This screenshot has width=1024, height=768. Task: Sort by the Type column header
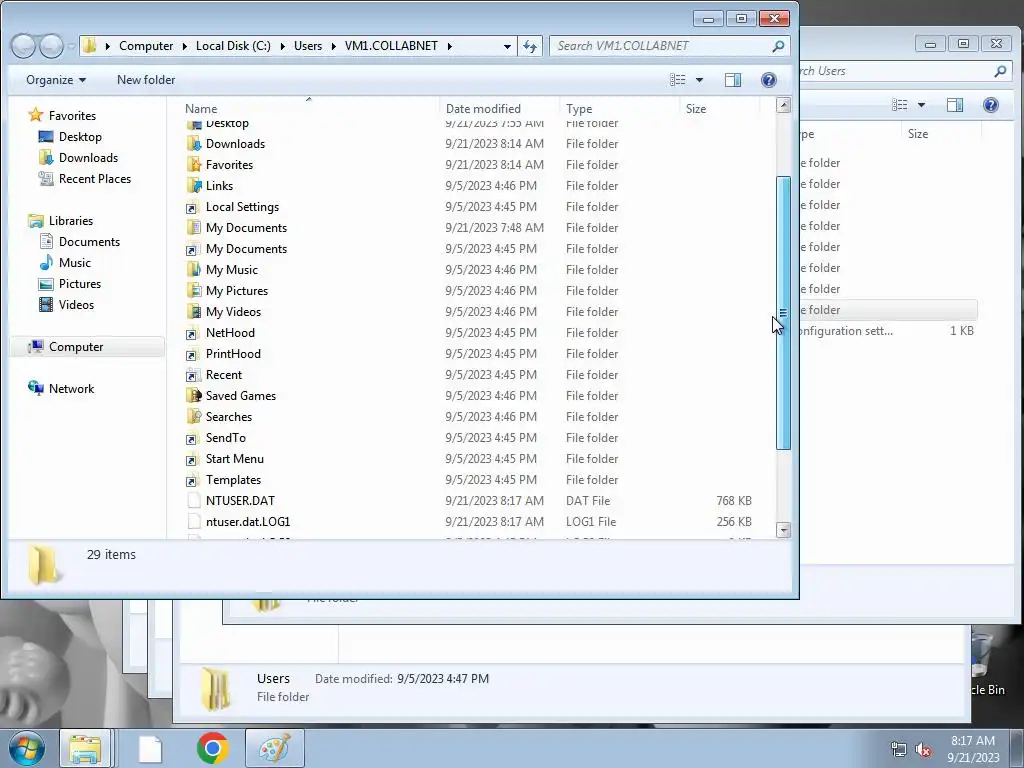click(620, 108)
